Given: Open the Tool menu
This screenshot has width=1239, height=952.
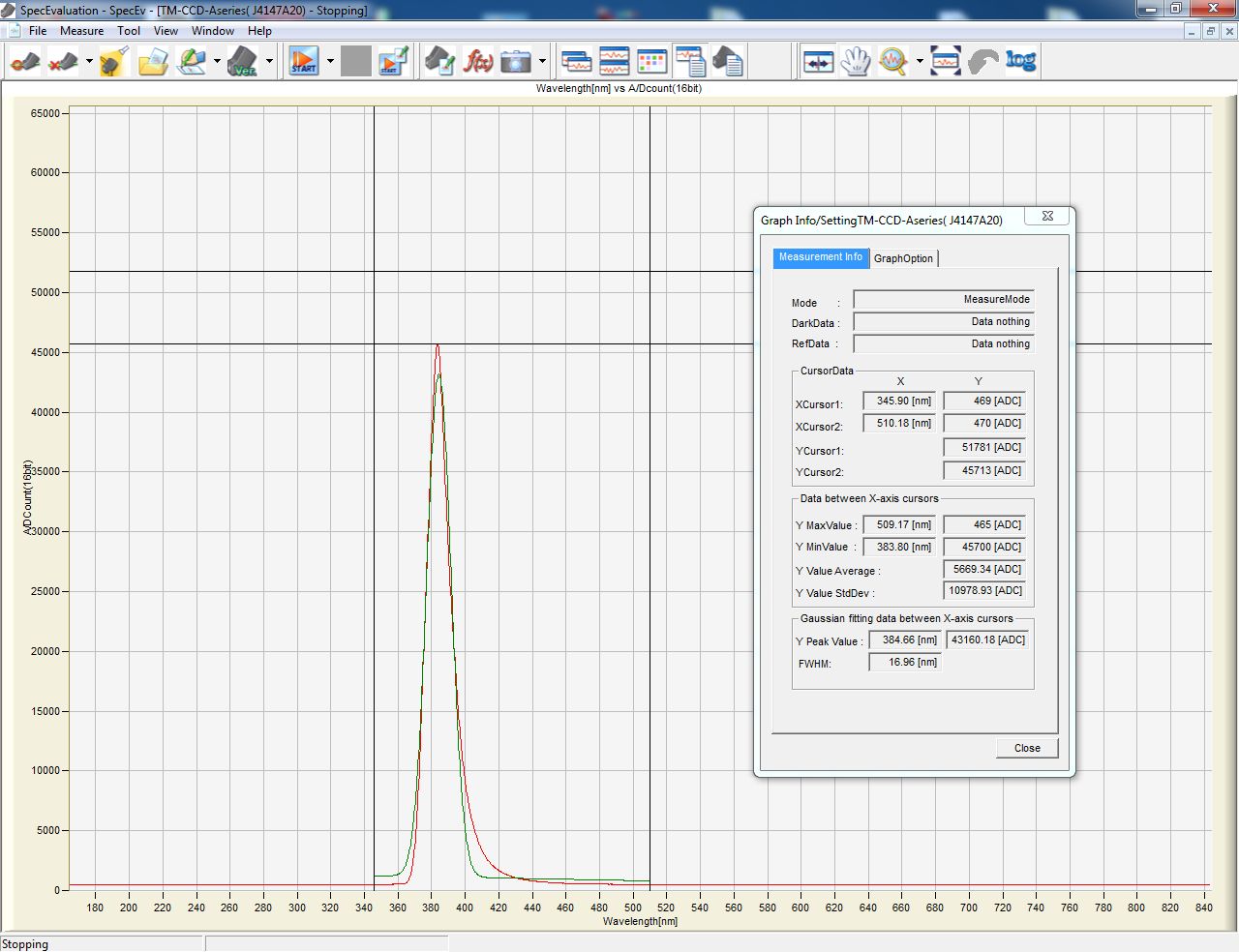Looking at the screenshot, I should [x=129, y=31].
